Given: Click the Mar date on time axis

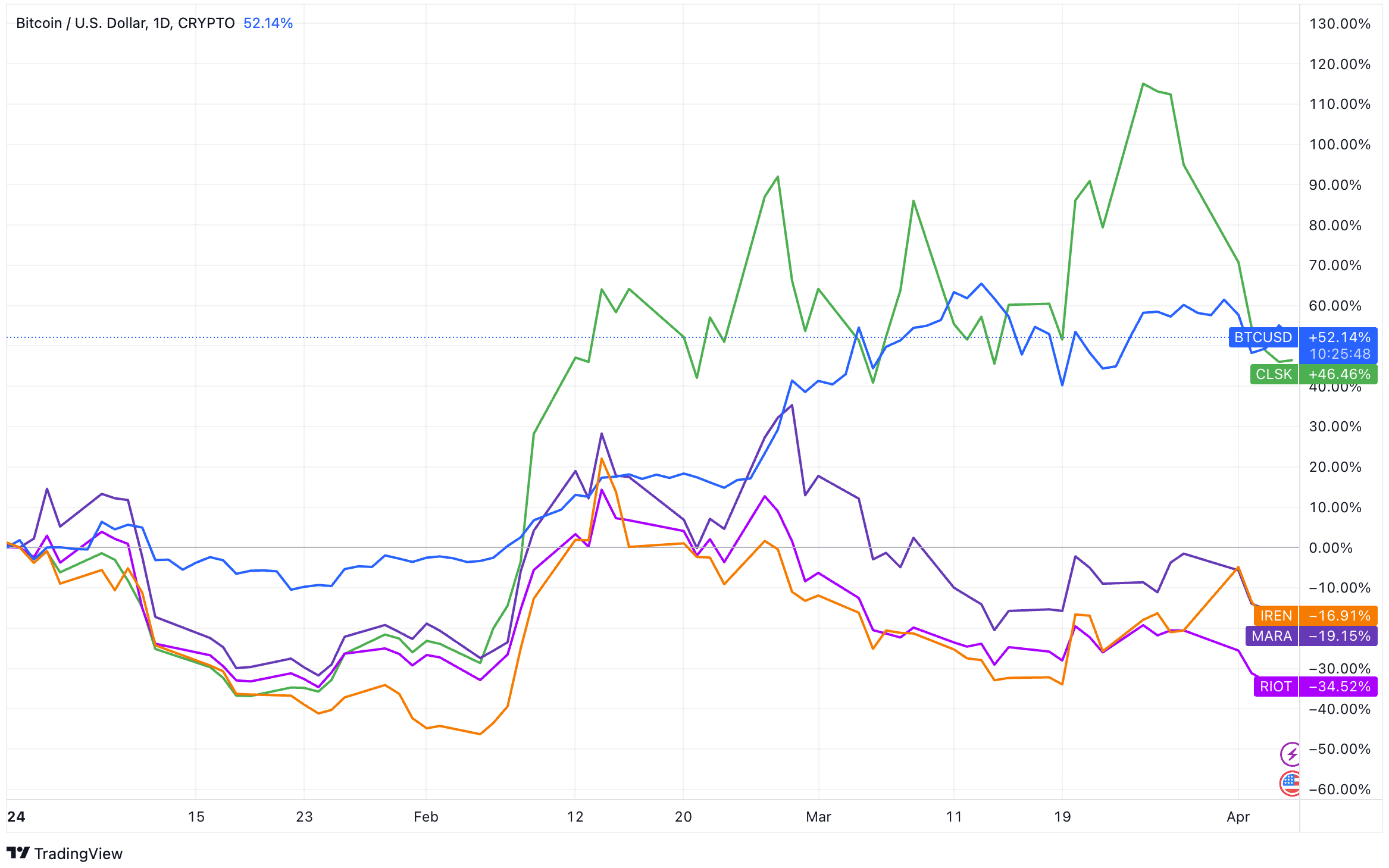Looking at the screenshot, I should click(x=818, y=817).
